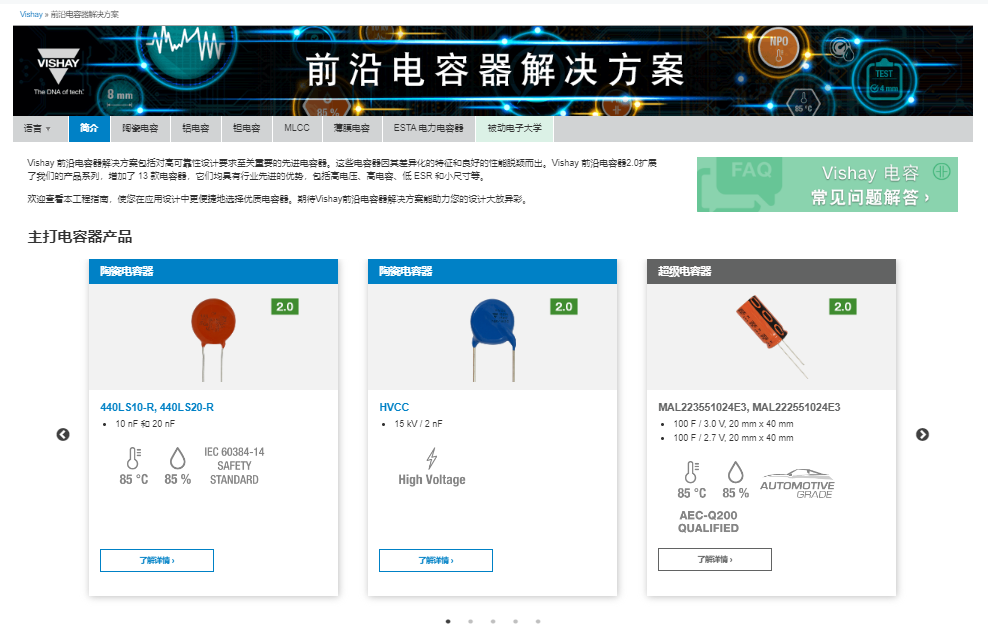This screenshot has width=988, height=634.
Task: Click the High Voltage lightning icon
Action: [432, 458]
